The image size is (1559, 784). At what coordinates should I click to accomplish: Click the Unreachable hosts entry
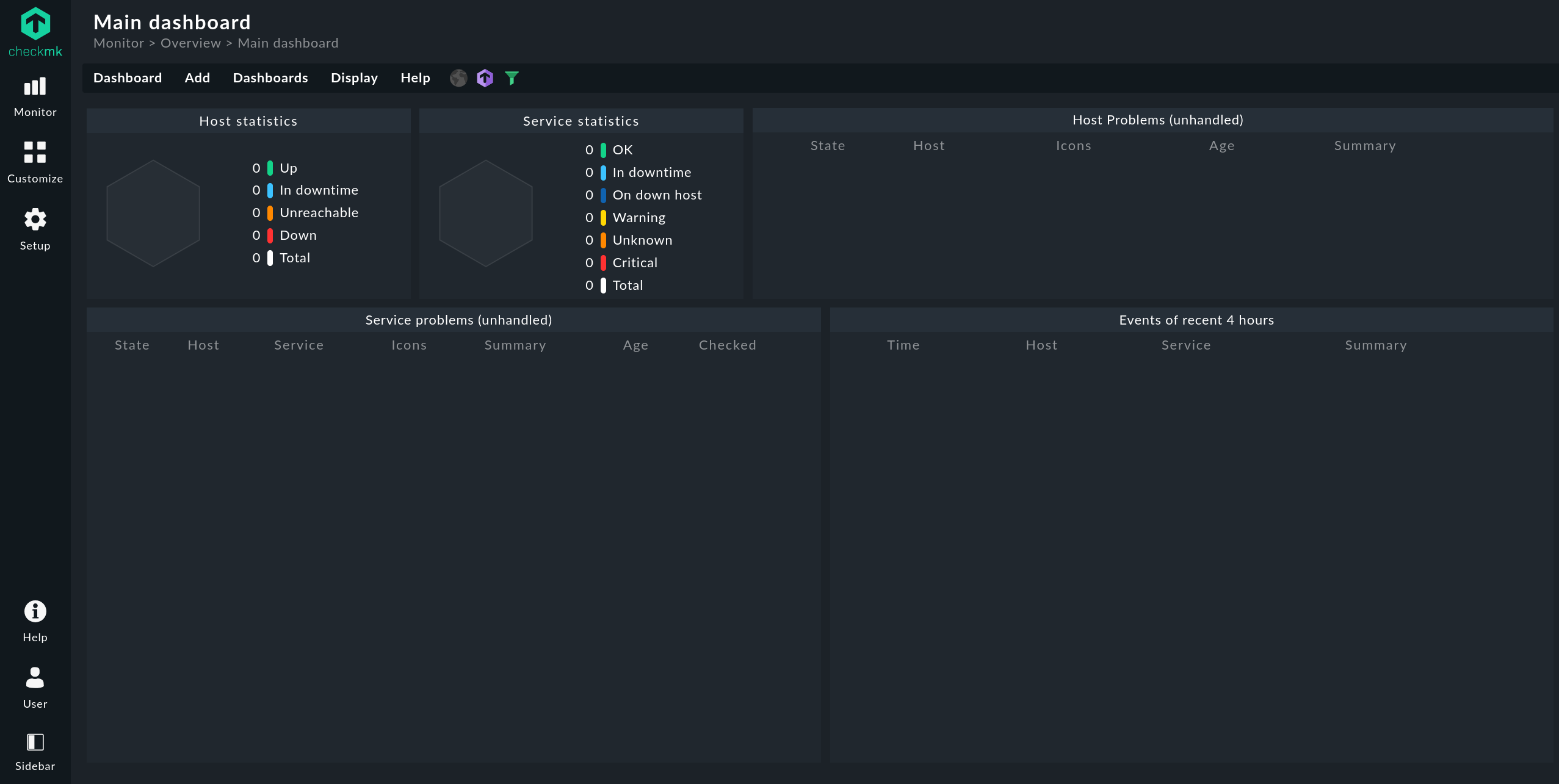click(x=319, y=213)
